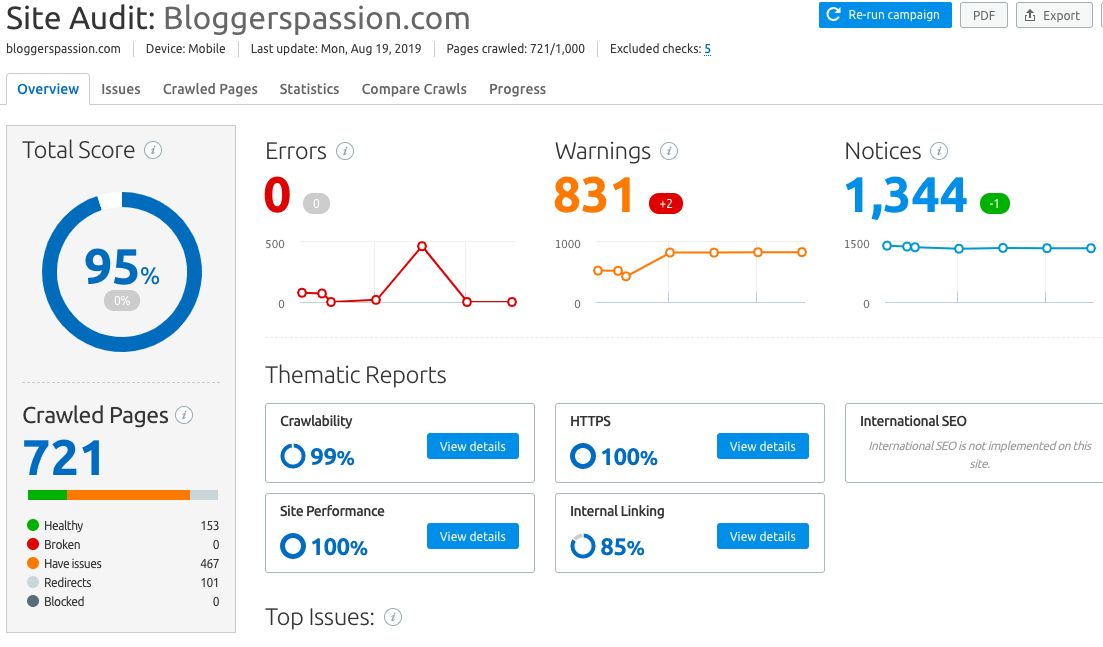Image resolution: width=1103 pixels, height=647 pixels.
Task: Click the orange segment of crawled pages bar
Action: click(x=128, y=495)
